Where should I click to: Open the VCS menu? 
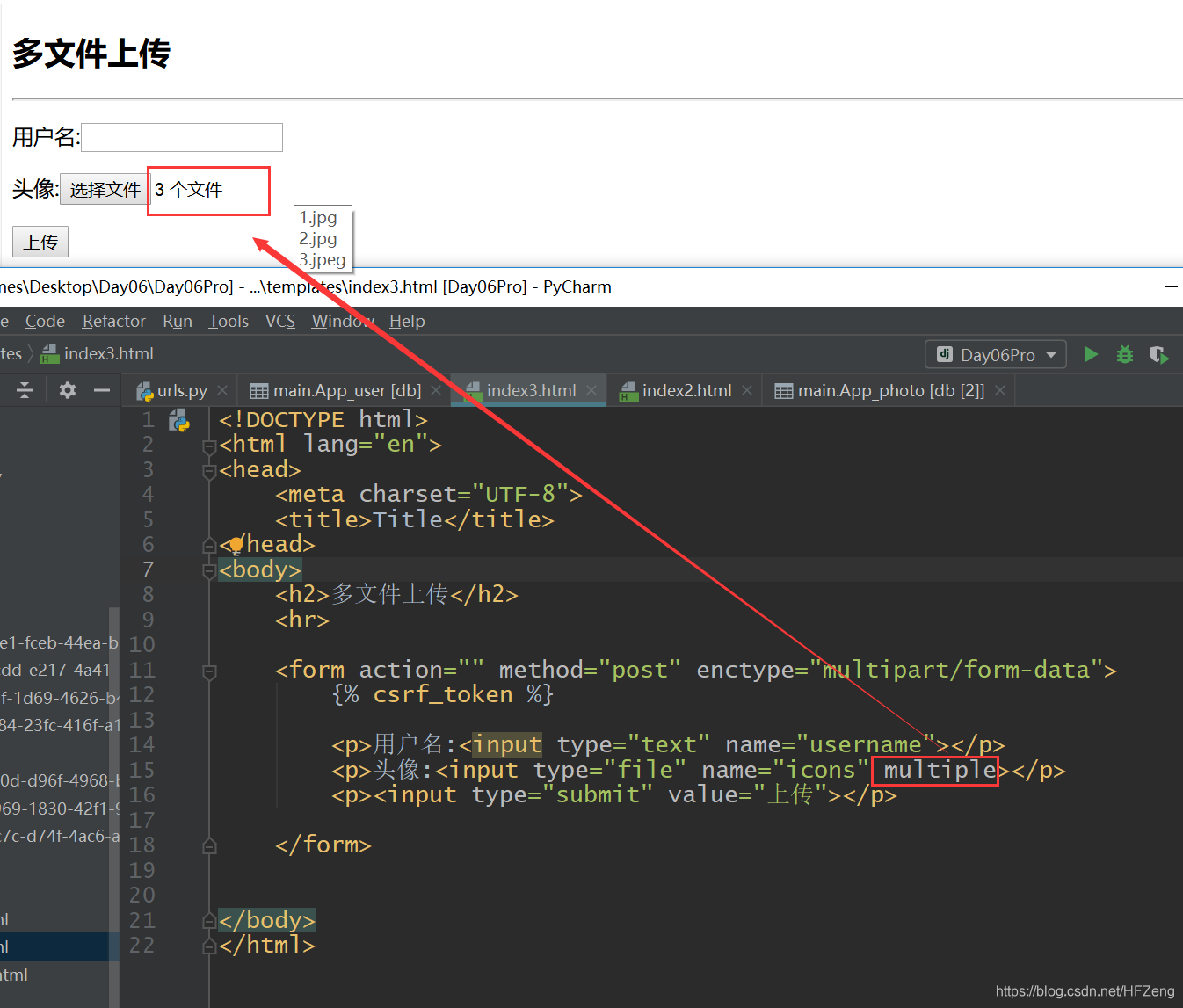coord(280,321)
